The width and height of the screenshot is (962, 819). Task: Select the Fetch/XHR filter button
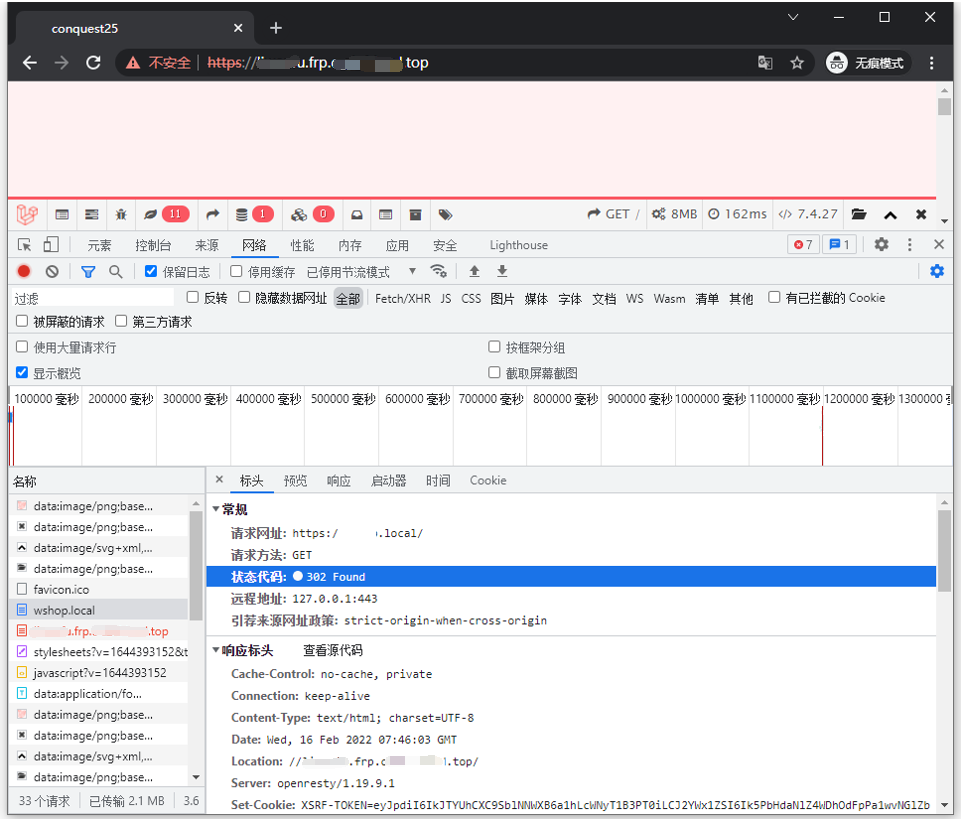(x=403, y=298)
